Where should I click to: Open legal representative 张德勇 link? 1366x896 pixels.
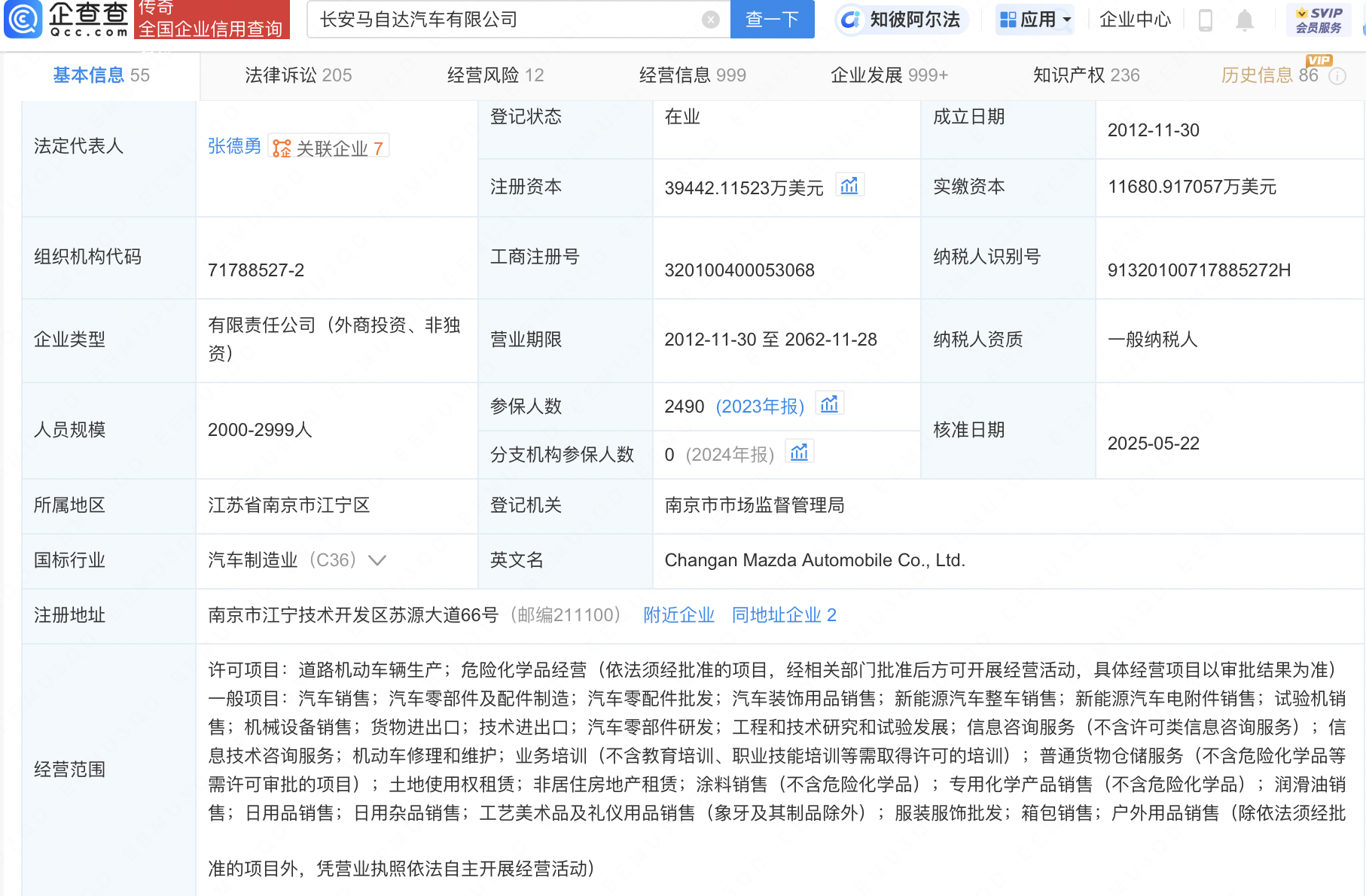tap(234, 146)
